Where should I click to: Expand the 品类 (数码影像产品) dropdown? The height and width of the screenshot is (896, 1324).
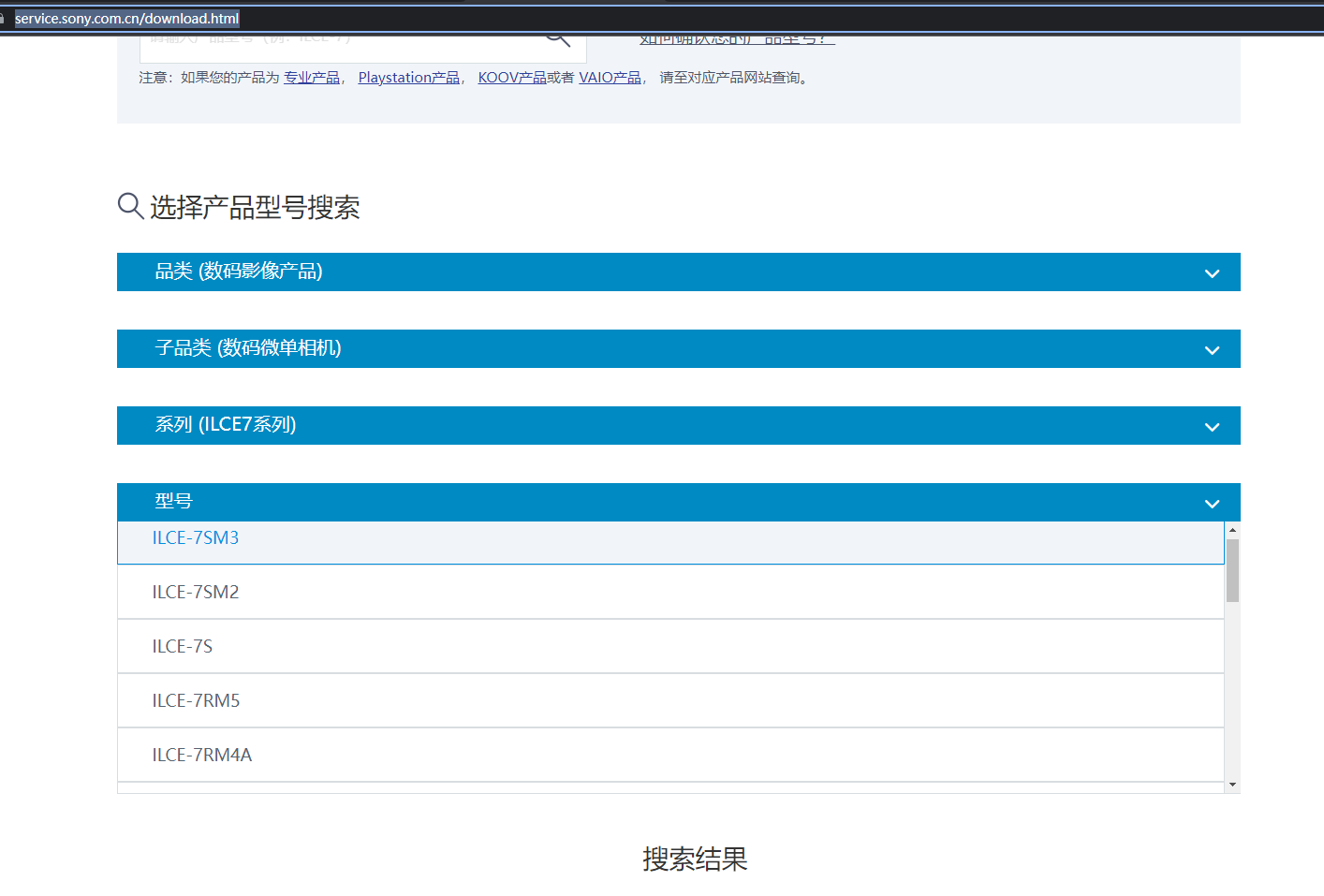(x=679, y=272)
